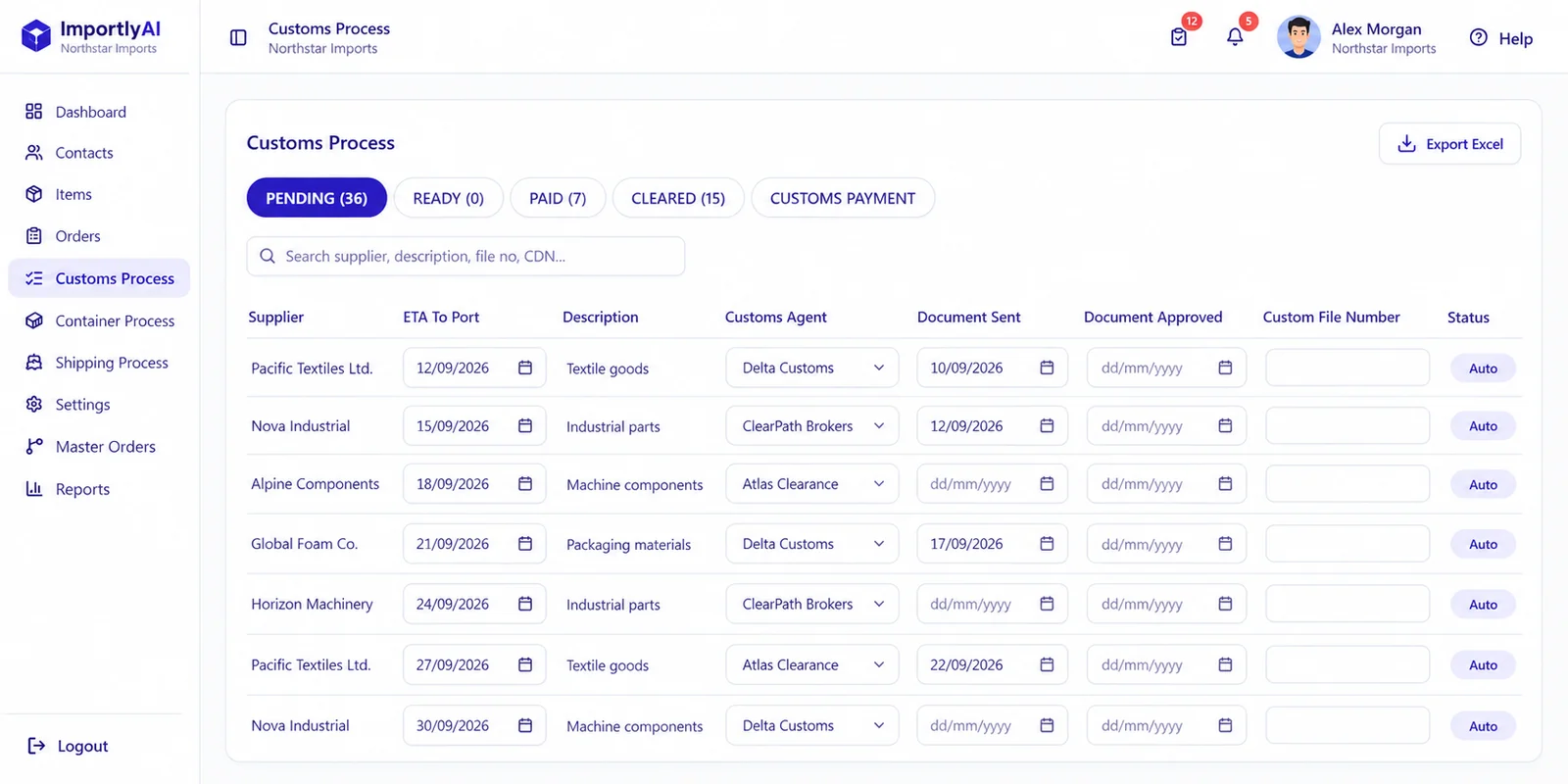Click the ImportlyAI cube logo
1568x784 pixels.
coord(36,36)
